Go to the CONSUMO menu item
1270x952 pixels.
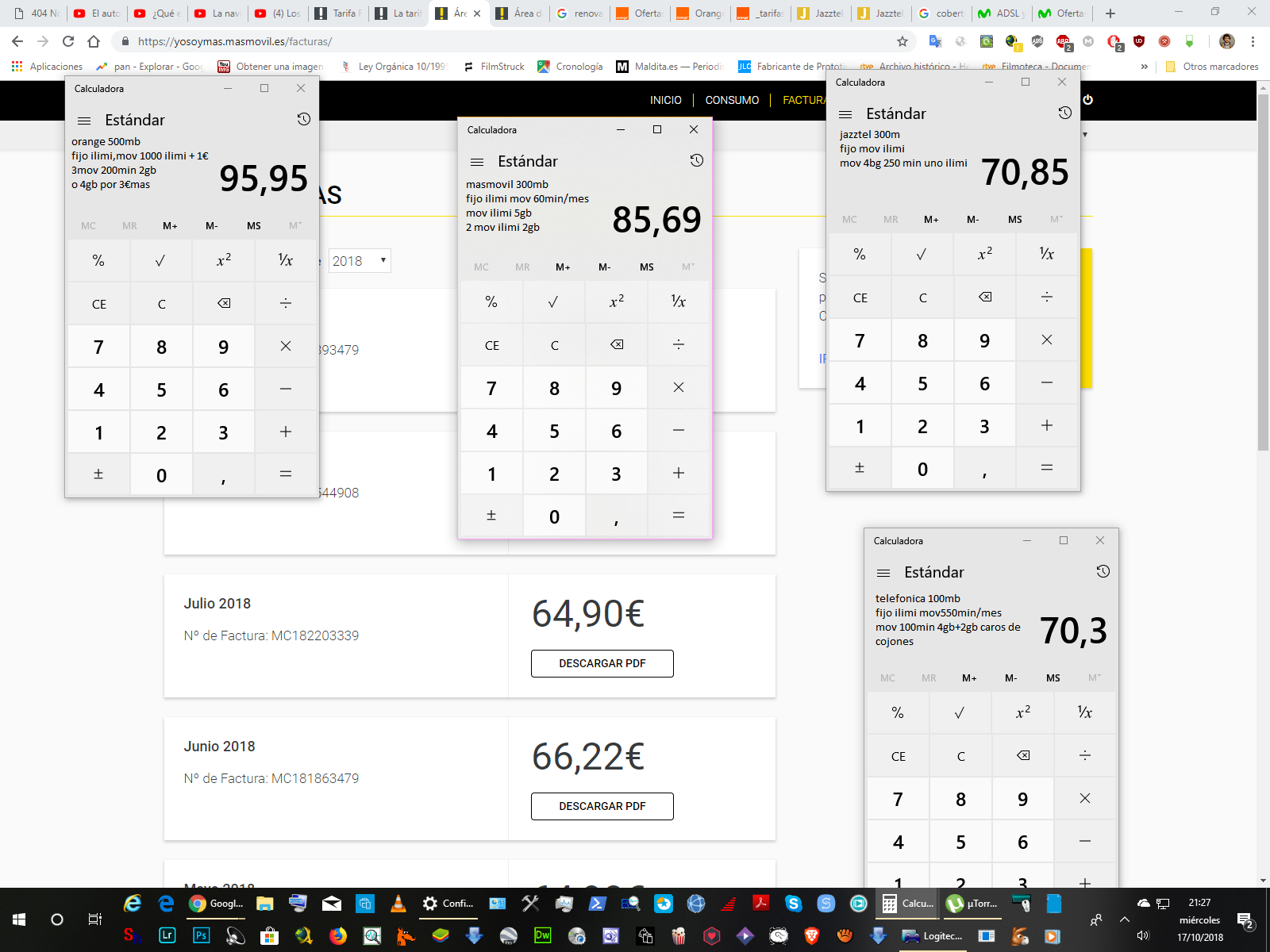click(732, 100)
